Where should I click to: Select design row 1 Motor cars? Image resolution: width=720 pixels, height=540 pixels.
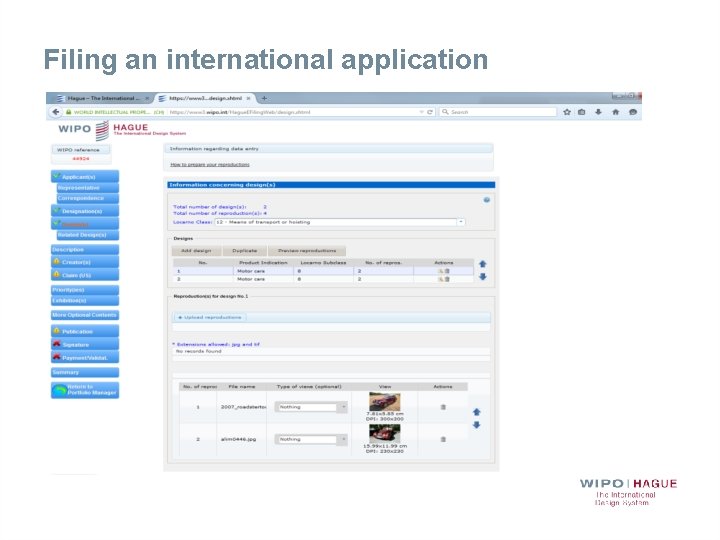(323, 271)
